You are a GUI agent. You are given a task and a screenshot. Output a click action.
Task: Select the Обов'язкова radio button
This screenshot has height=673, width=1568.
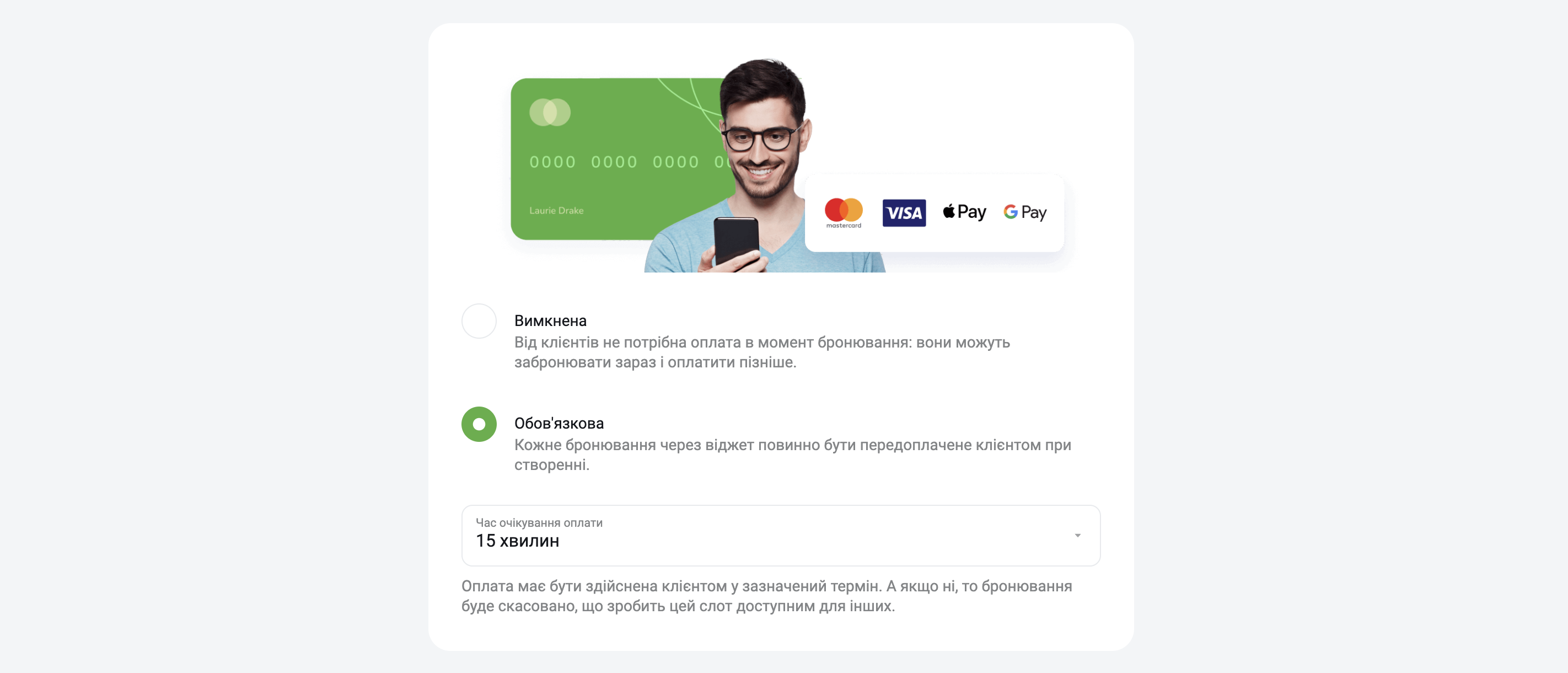479,424
